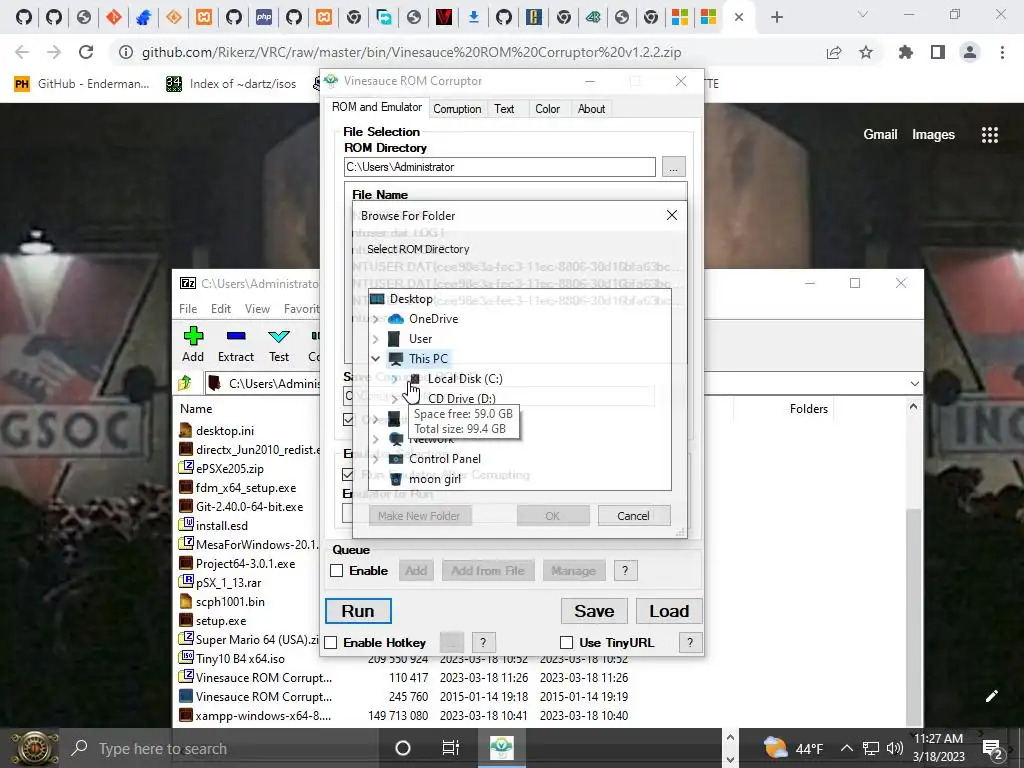
Task: Click the Customize Chrome pencil icon
Action: tap(991, 696)
